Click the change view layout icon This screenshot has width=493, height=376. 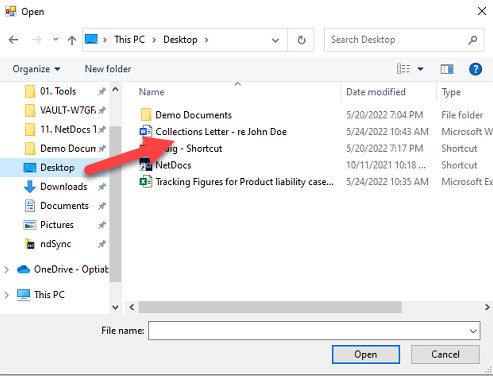pos(403,69)
